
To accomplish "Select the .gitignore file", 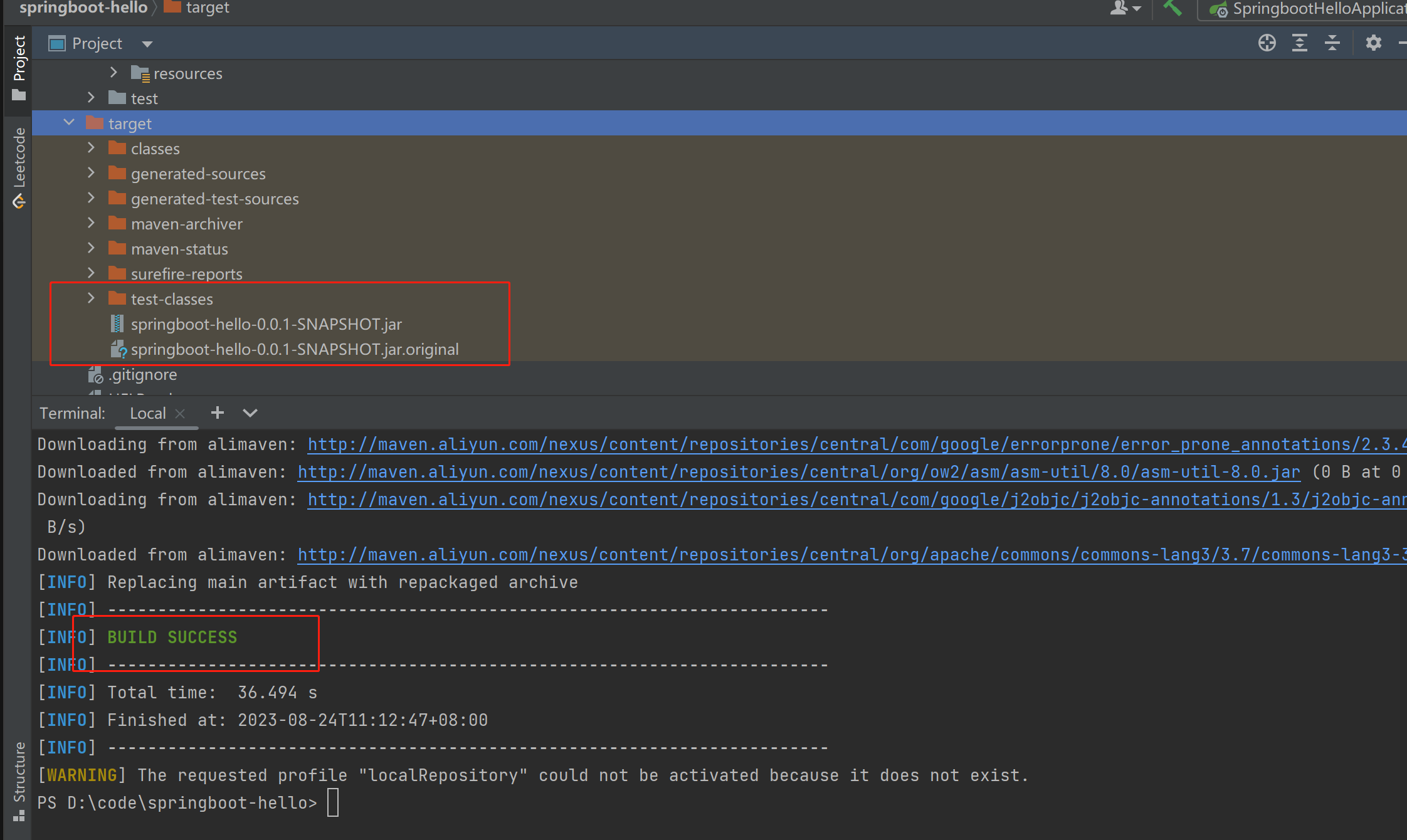I will click(x=142, y=374).
